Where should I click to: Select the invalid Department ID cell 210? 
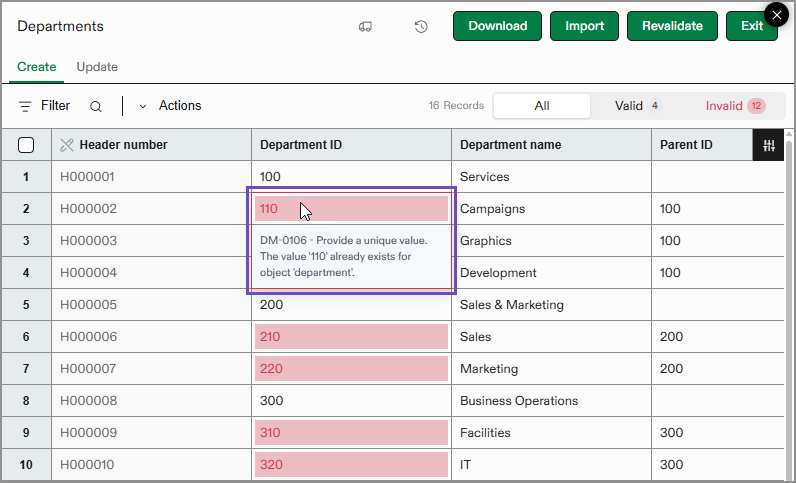tap(351, 337)
